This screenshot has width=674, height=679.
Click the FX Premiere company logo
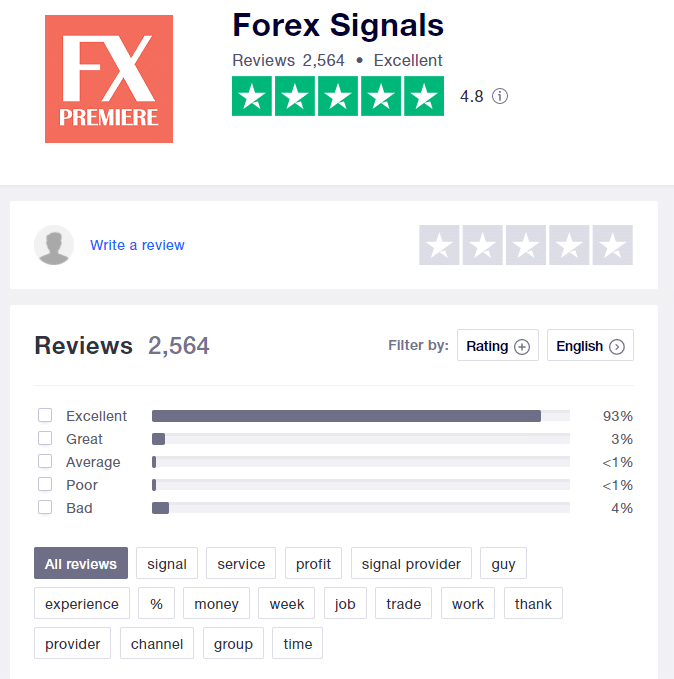tap(109, 79)
